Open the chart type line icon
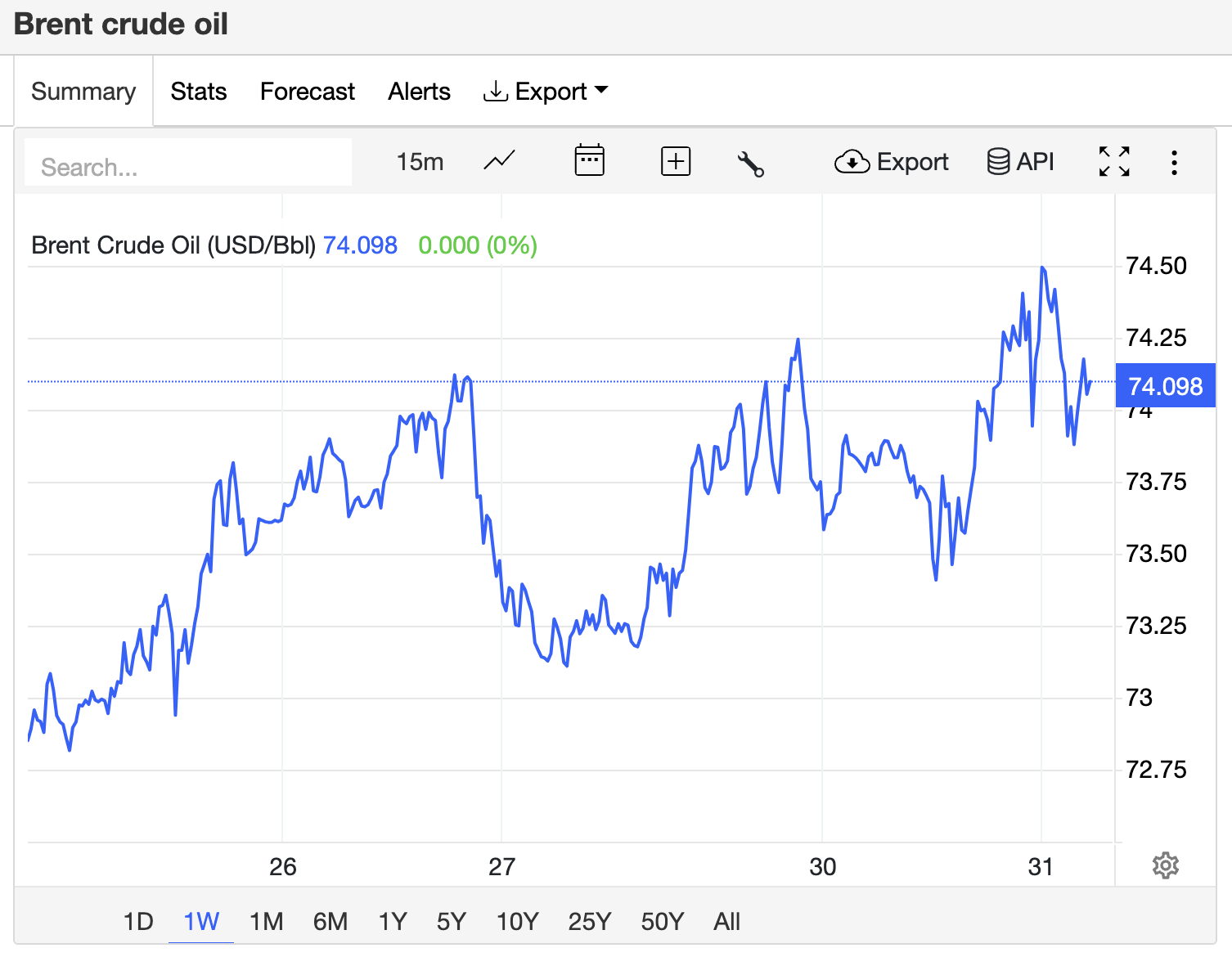This screenshot has height=957, width=1232. pos(499,161)
